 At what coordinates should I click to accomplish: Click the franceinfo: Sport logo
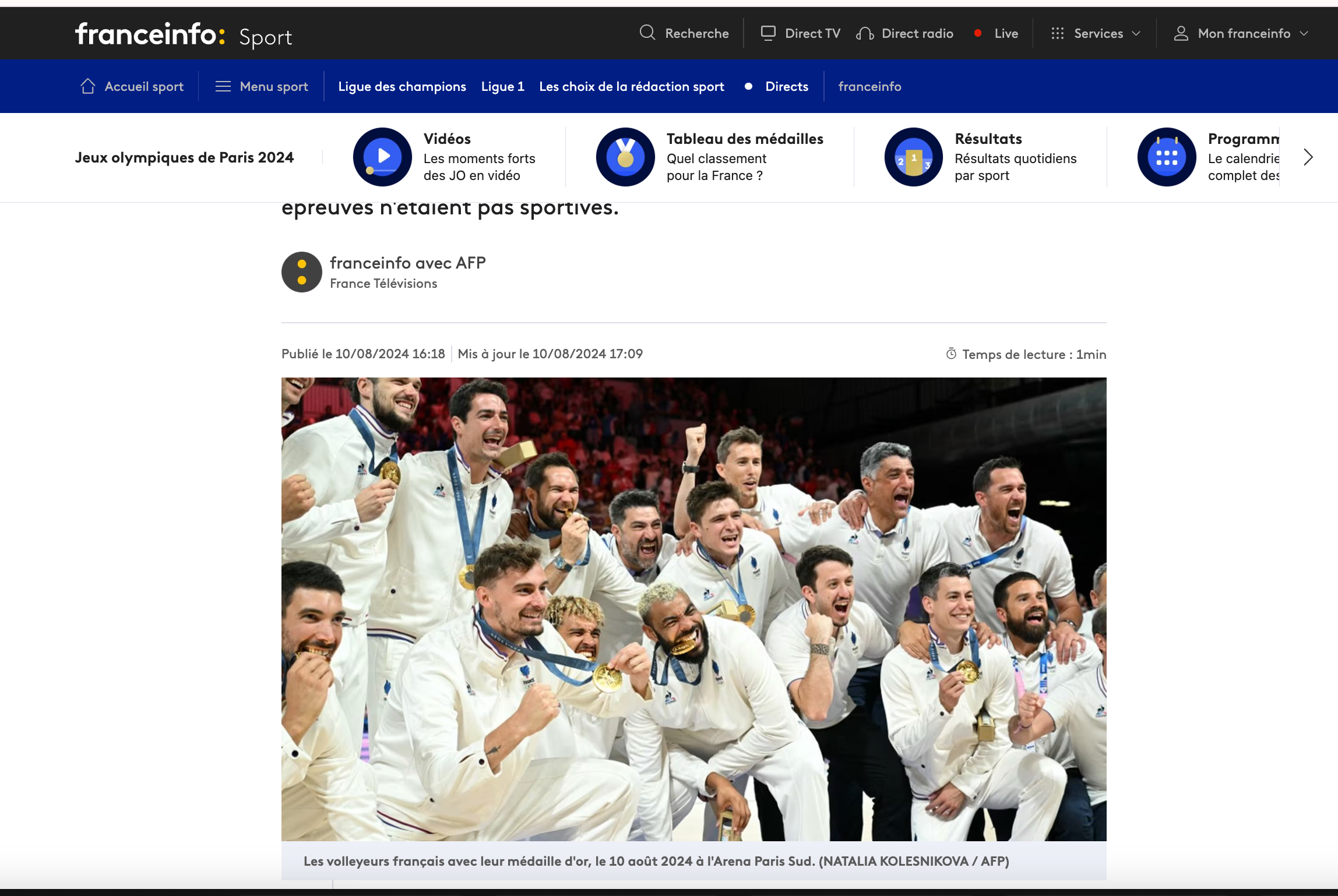pyautogui.click(x=184, y=34)
